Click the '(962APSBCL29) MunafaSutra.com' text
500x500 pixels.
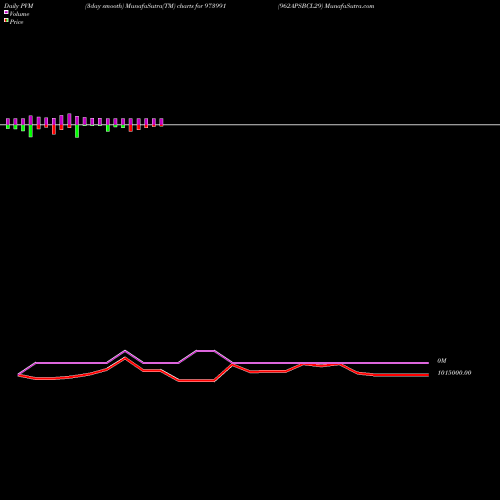pyautogui.click(x=326, y=6)
